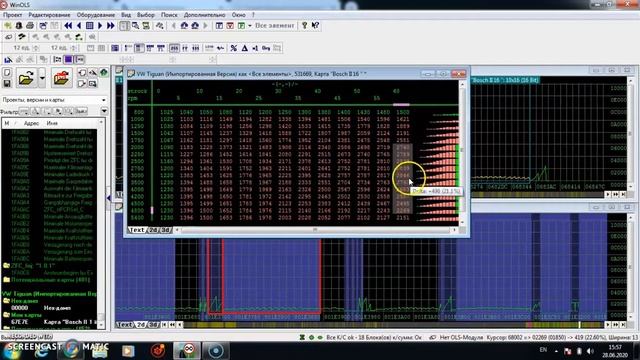Click the red import file folder icon
Screen dimensions: 640x360
click(x=61, y=78)
